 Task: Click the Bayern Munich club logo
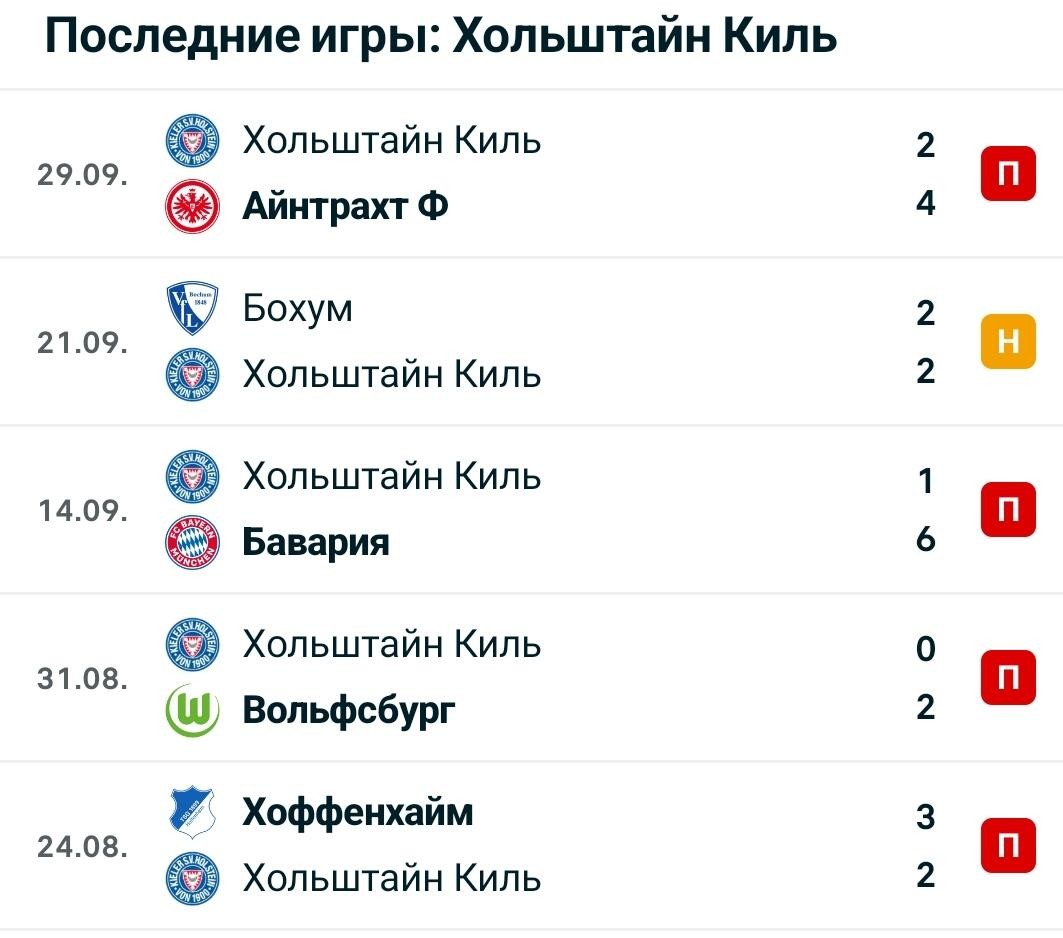click(x=193, y=543)
